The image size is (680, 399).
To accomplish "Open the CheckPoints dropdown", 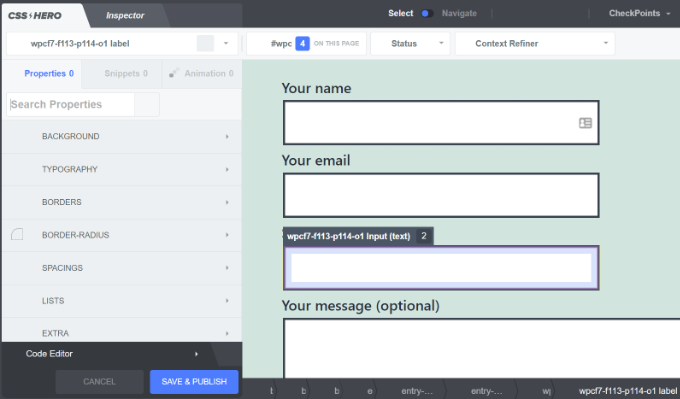I will tap(639, 13).
